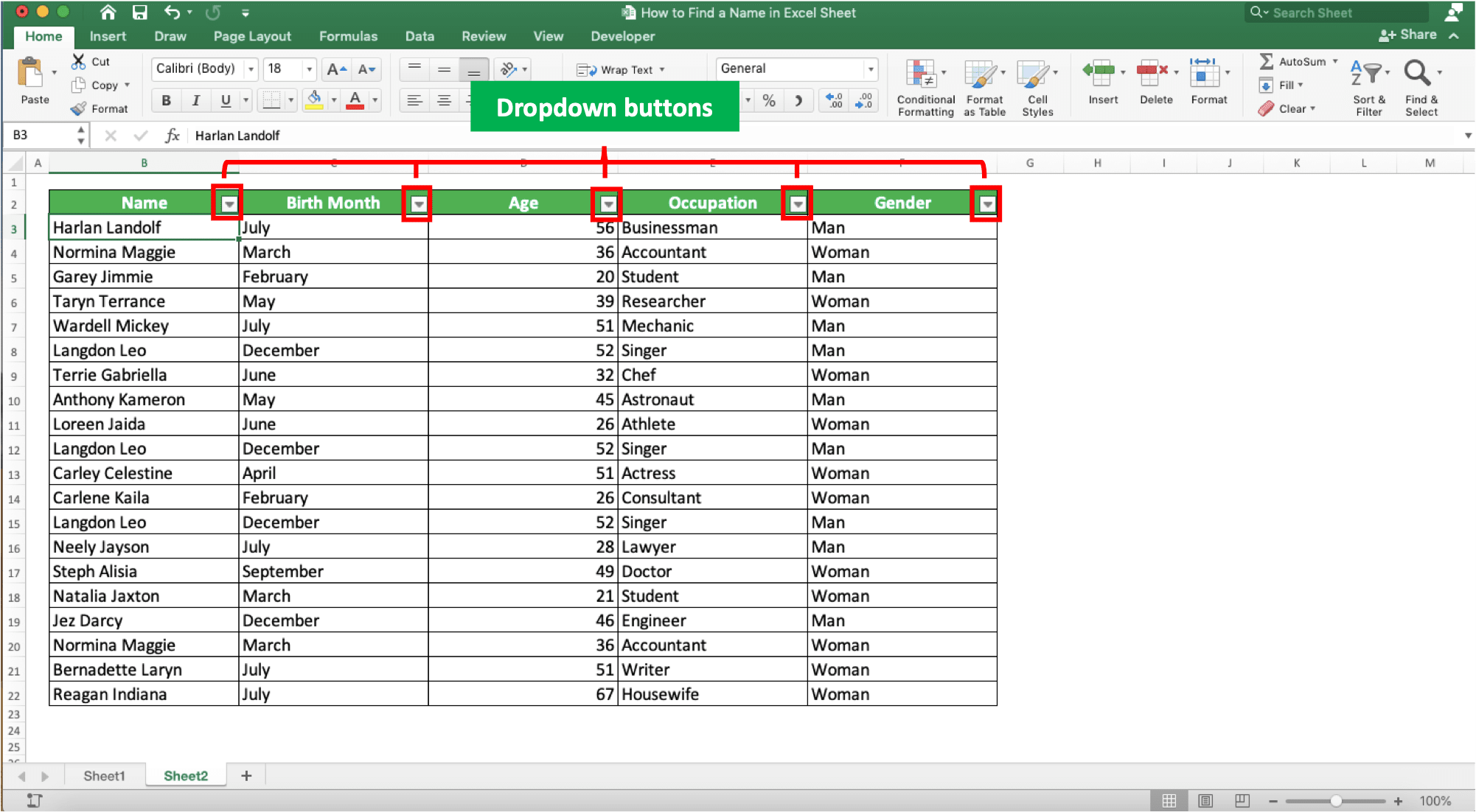Enable the Formulas ribbon tab

(x=348, y=37)
